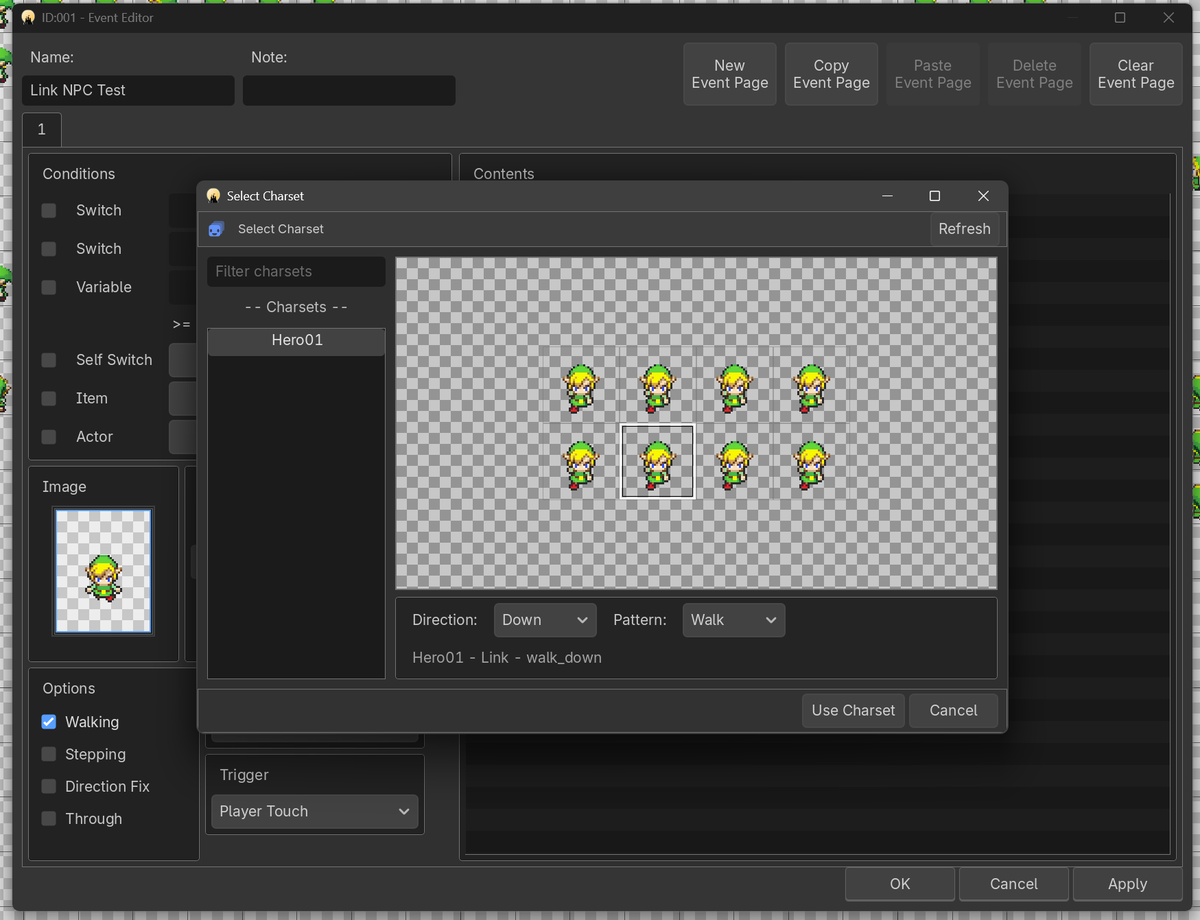Click the Select Charset dialog app icon
Viewport: 1200px width, 920px height.
coord(213,196)
